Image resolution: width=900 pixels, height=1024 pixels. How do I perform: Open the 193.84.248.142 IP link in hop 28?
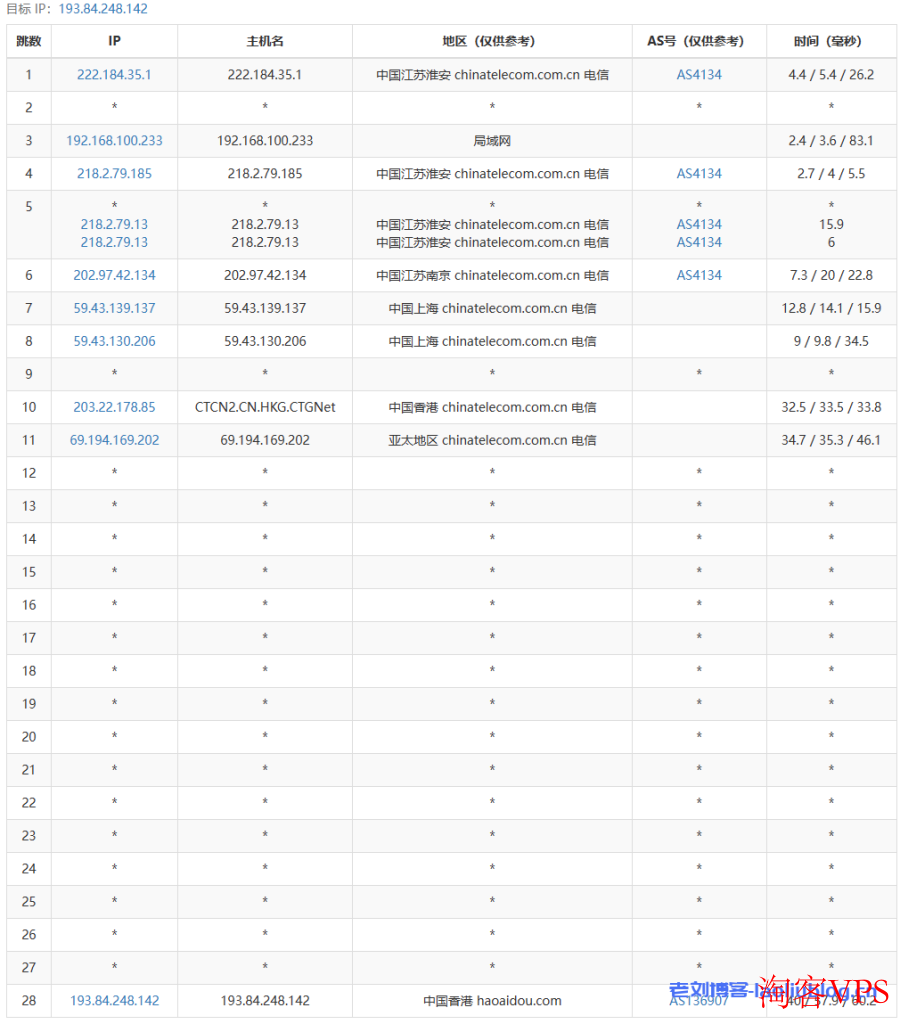click(114, 1000)
